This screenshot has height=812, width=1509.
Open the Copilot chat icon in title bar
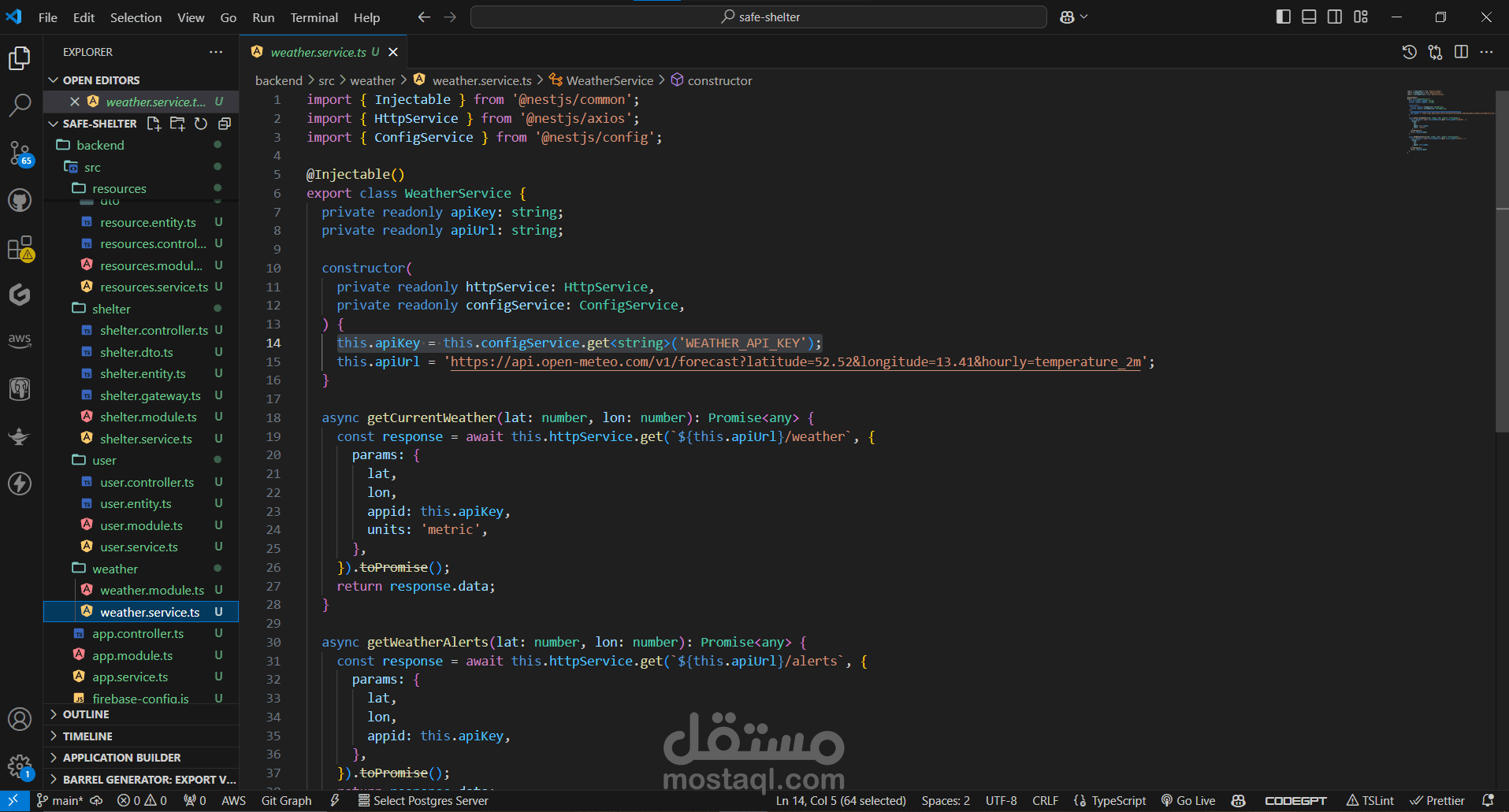(x=1067, y=17)
